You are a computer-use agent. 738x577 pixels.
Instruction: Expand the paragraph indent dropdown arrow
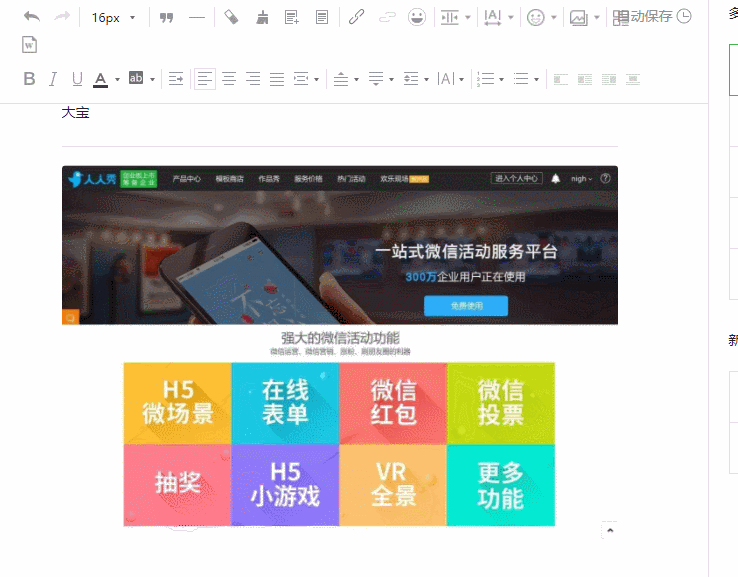[317, 80]
